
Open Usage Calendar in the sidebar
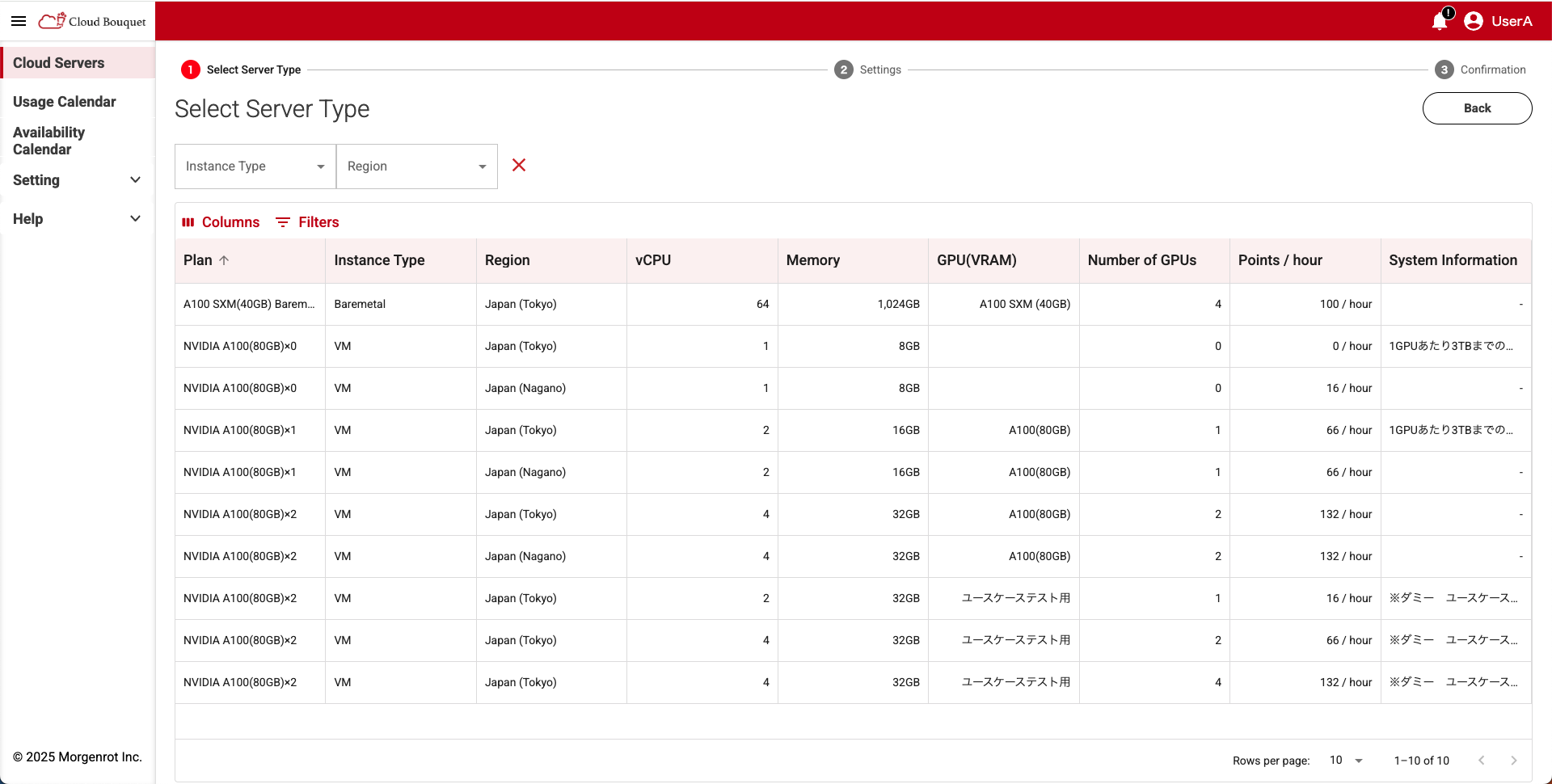(65, 102)
